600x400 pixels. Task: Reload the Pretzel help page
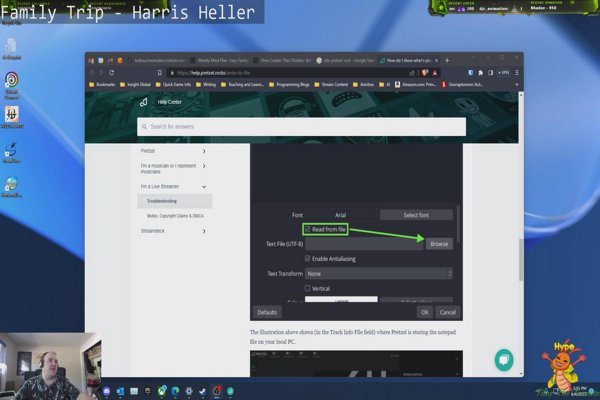111,73
